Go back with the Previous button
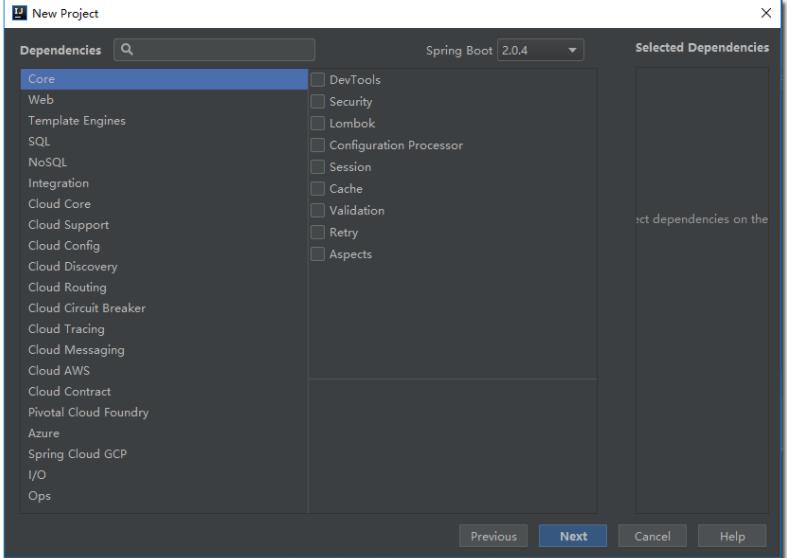The width and height of the screenshot is (787, 558). [x=493, y=536]
